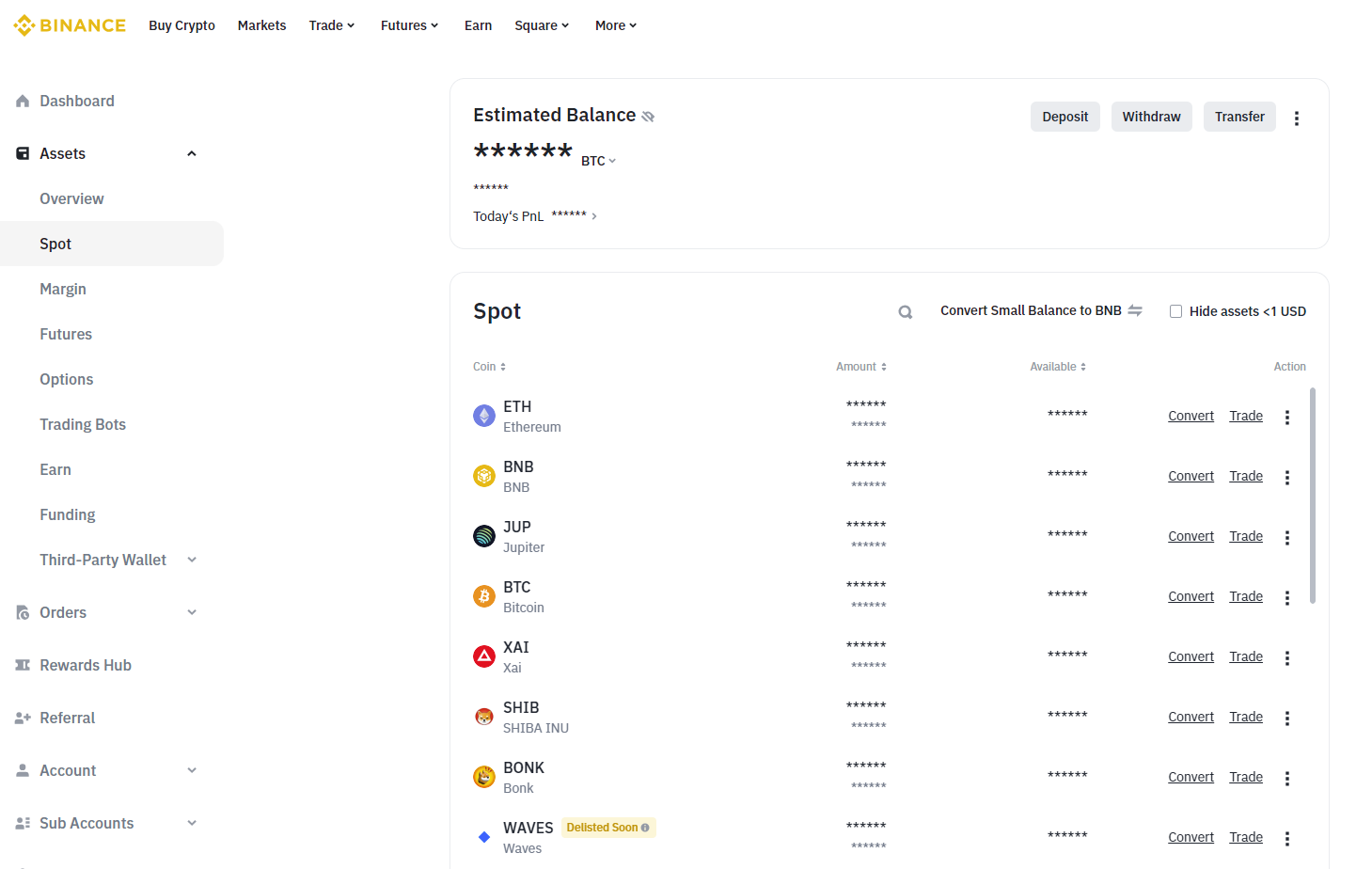Click the Bitcoin coin icon
1372x869 pixels.
(484, 596)
